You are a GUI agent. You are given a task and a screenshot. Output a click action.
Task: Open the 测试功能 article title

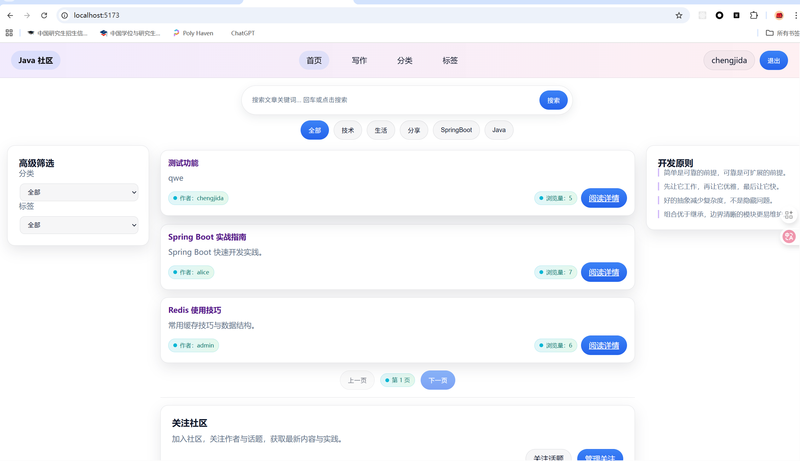[x=183, y=163]
